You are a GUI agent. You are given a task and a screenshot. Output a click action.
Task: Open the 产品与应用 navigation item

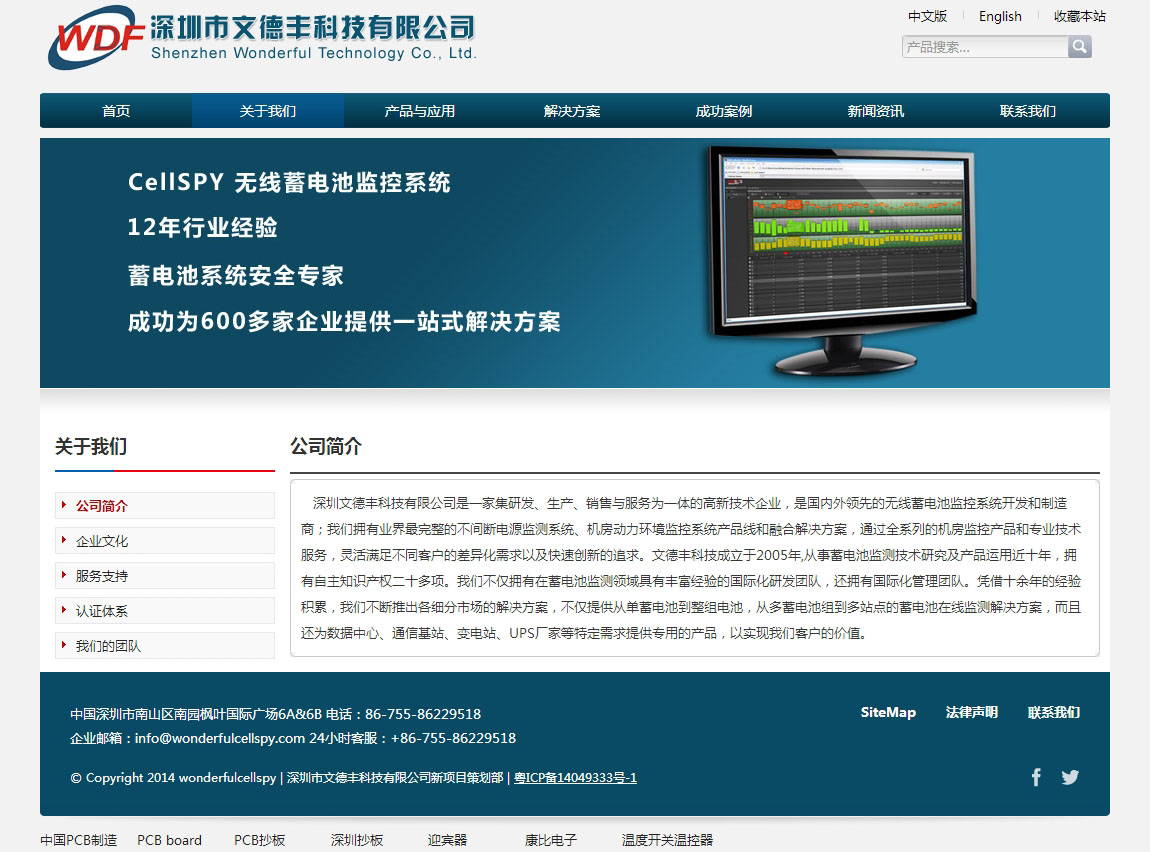pyautogui.click(x=420, y=111)
